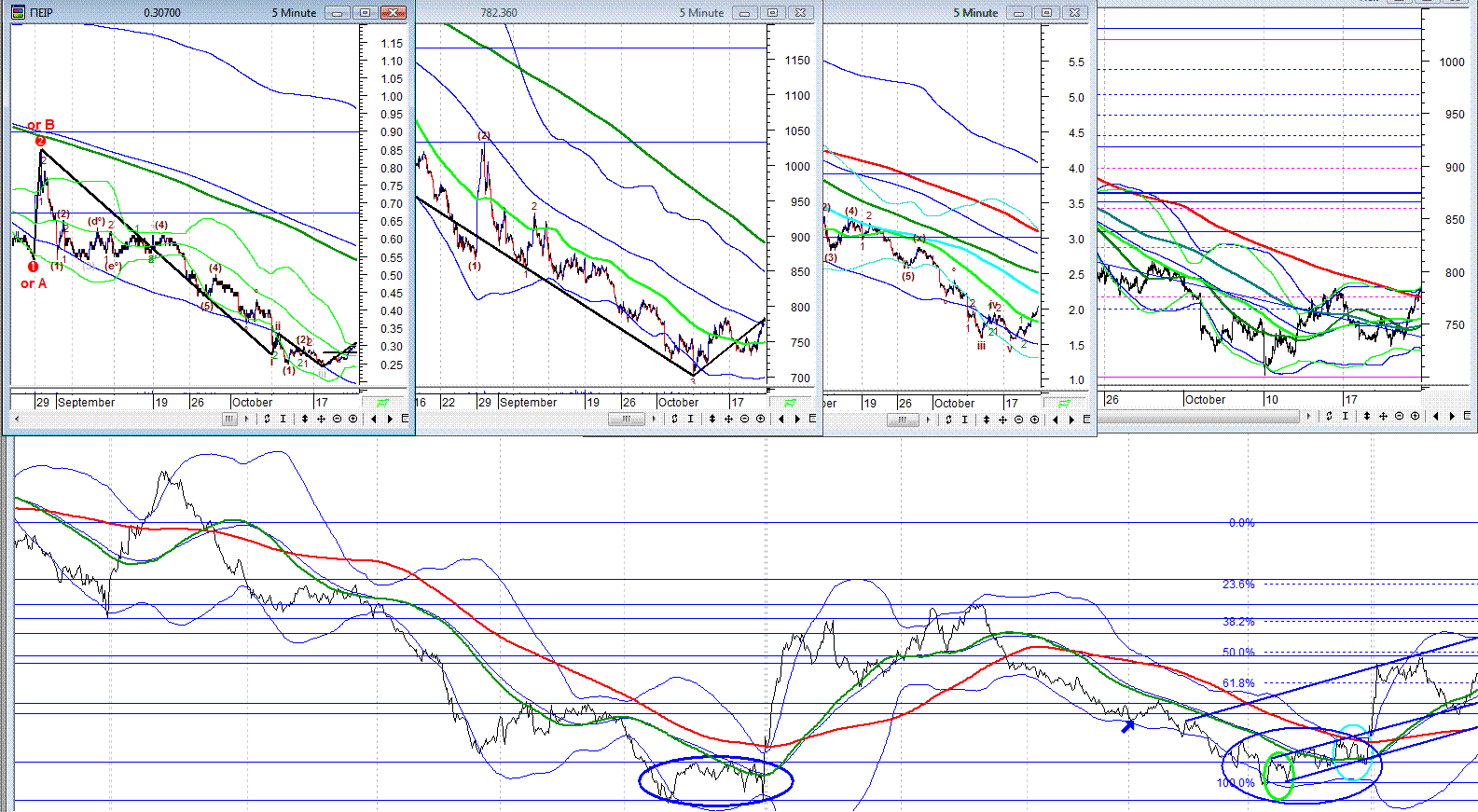Click zoom-in plus icon in rightmost chart toolbar

(x=1415, y=416)
